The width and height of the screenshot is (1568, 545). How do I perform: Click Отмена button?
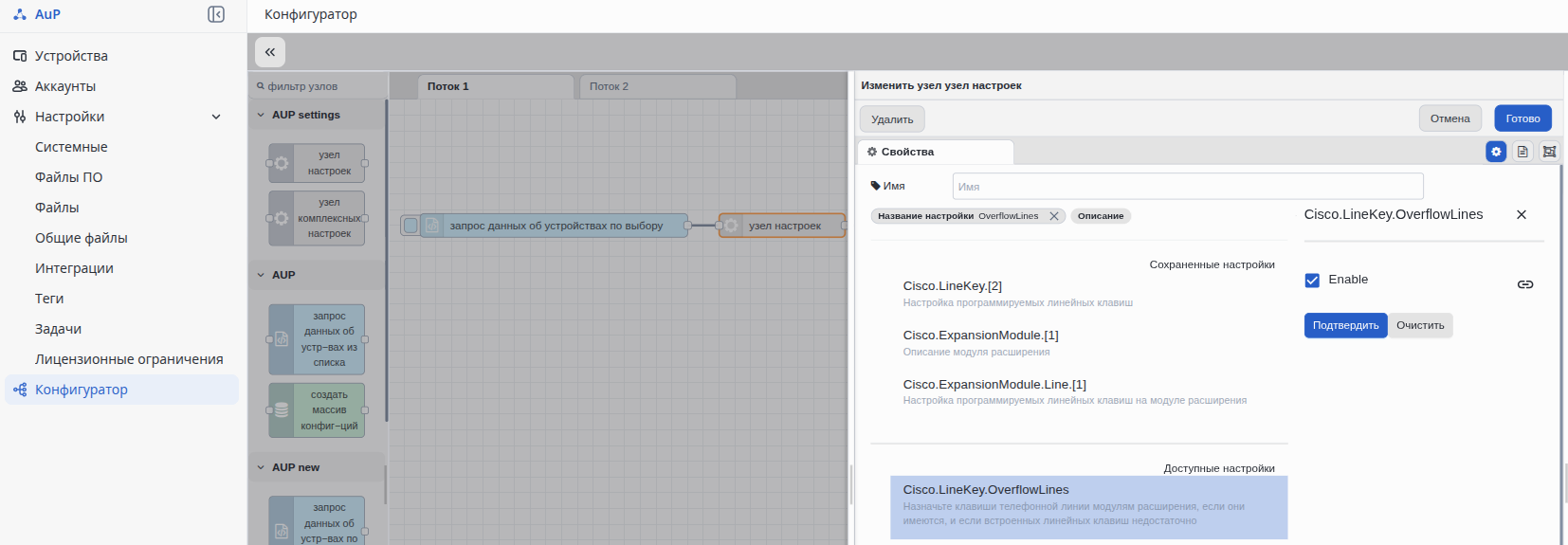[1449, 118]
